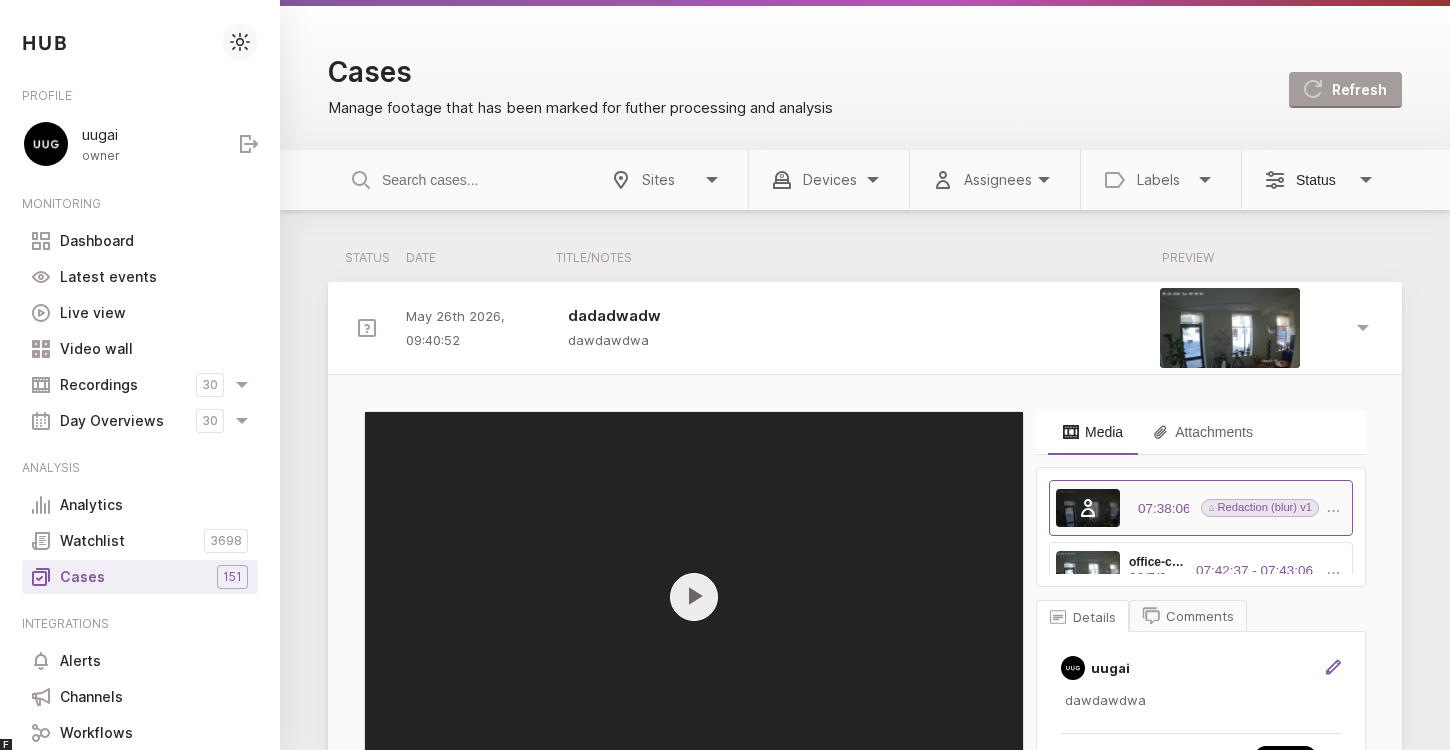
Task: Open the Assignees filter dropdown
Action: click(994, 180)
